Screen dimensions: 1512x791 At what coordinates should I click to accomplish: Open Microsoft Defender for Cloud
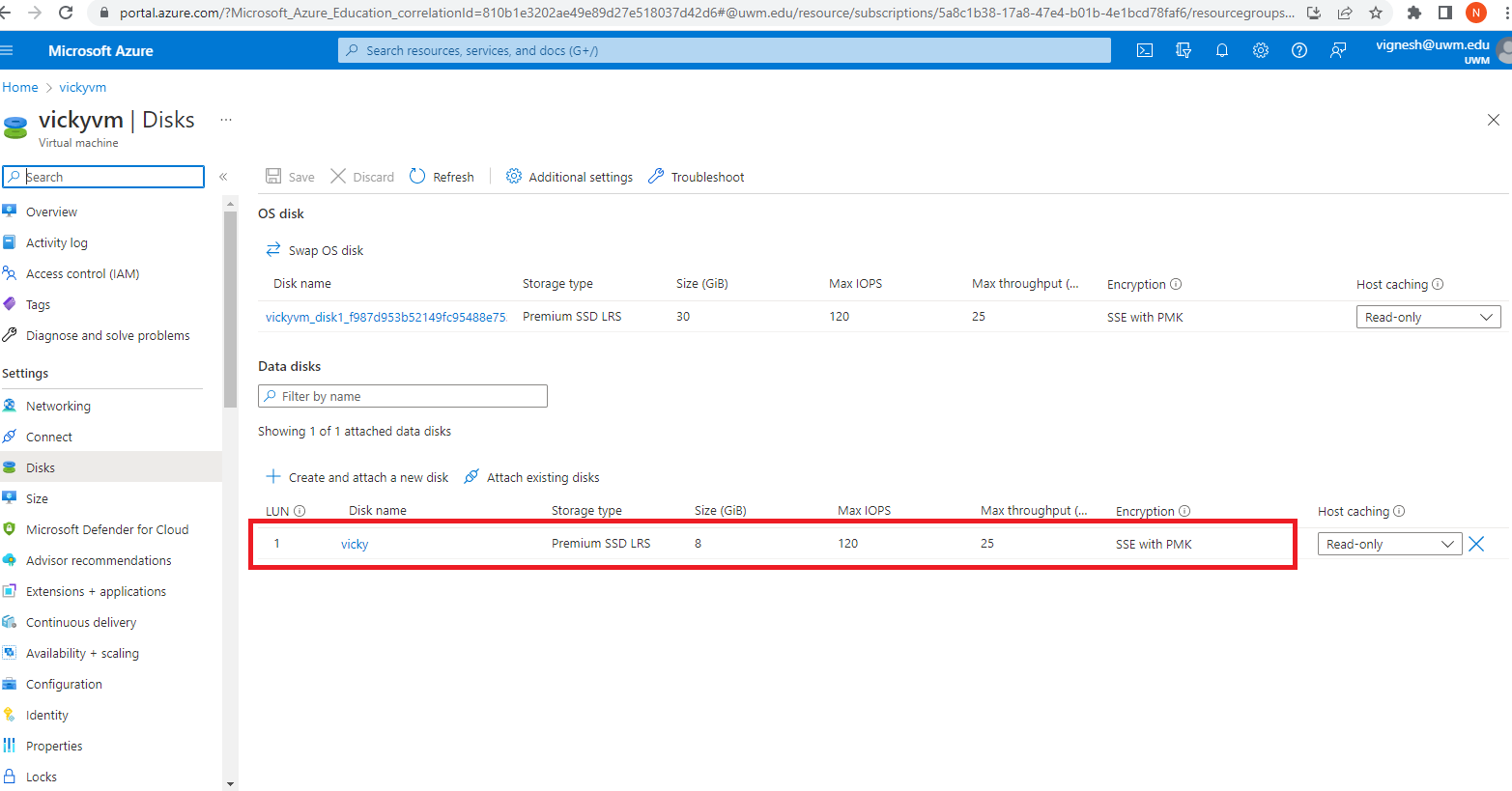pyautogui.click(x=106, y=528)
